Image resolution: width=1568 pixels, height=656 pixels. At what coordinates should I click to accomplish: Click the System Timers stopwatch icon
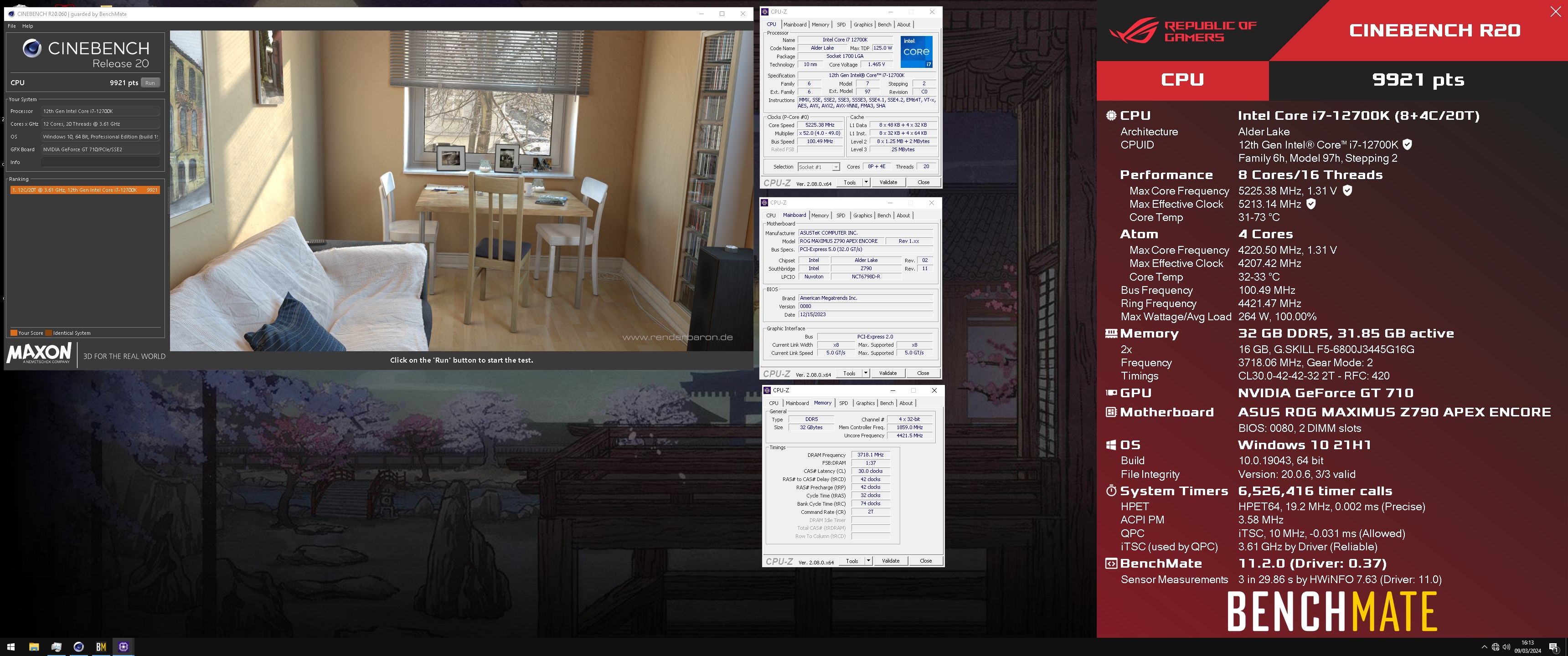coord(1111,491)
